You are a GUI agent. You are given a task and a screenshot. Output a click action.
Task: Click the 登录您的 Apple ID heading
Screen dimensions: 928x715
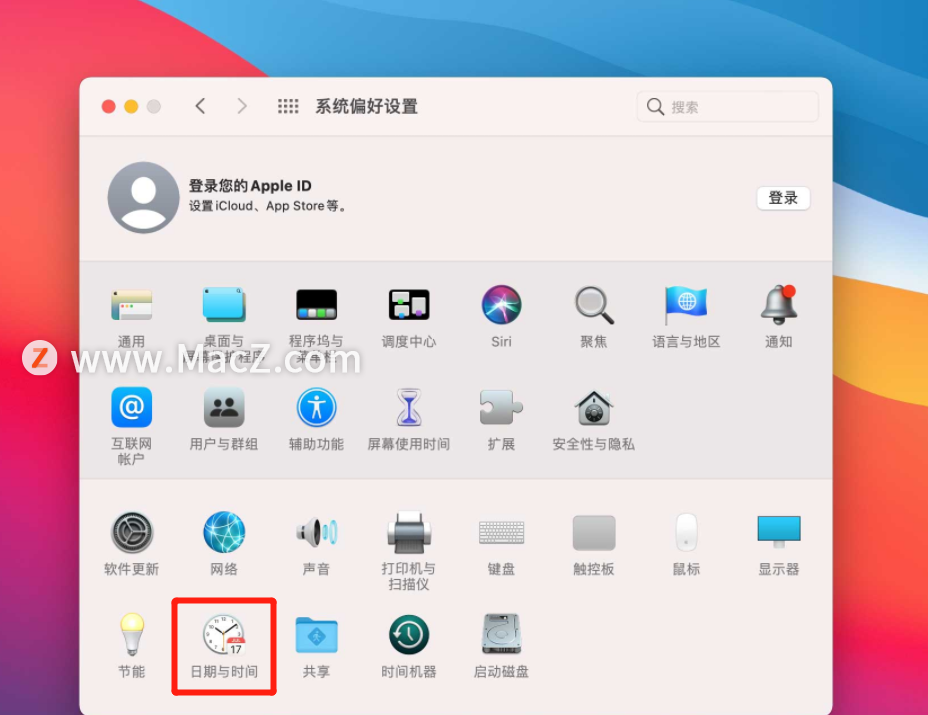[250, 186]
